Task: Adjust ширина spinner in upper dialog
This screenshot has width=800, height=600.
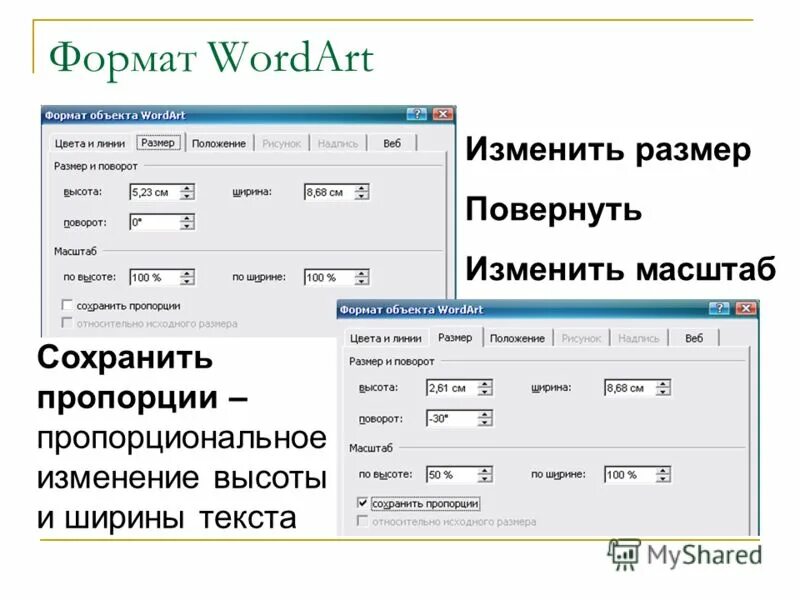Action: (x=362, y=192)
